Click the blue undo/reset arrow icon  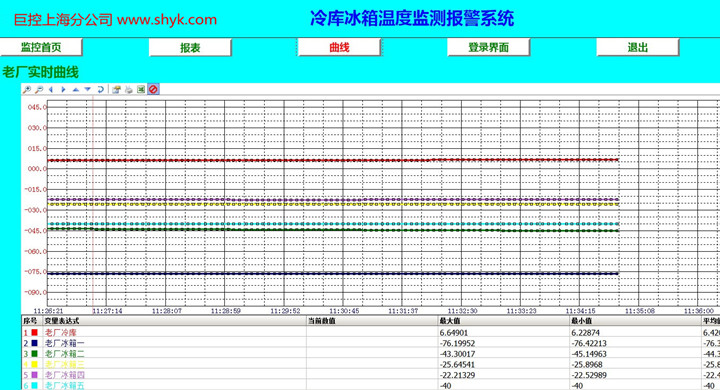tap(100, 90)
